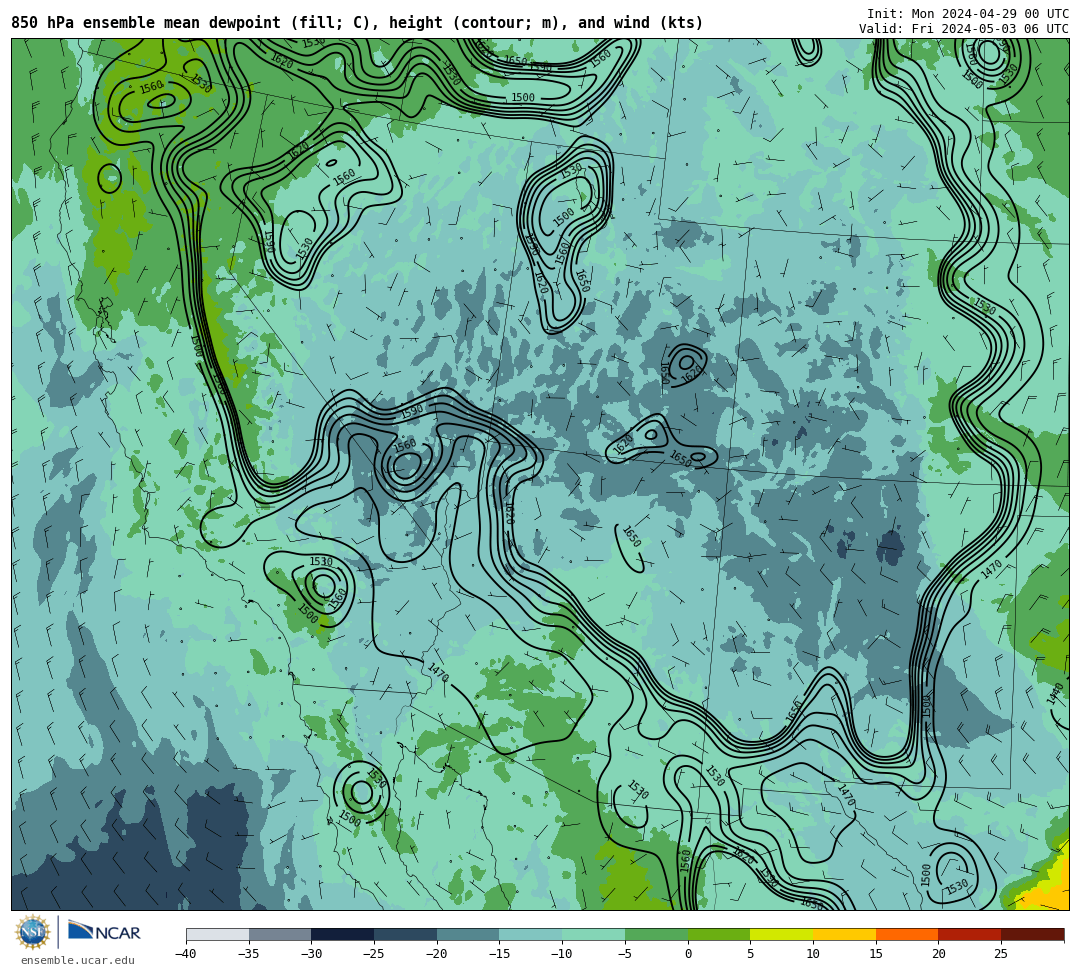Click the -40 colorbar tick label

click(185, 954)
